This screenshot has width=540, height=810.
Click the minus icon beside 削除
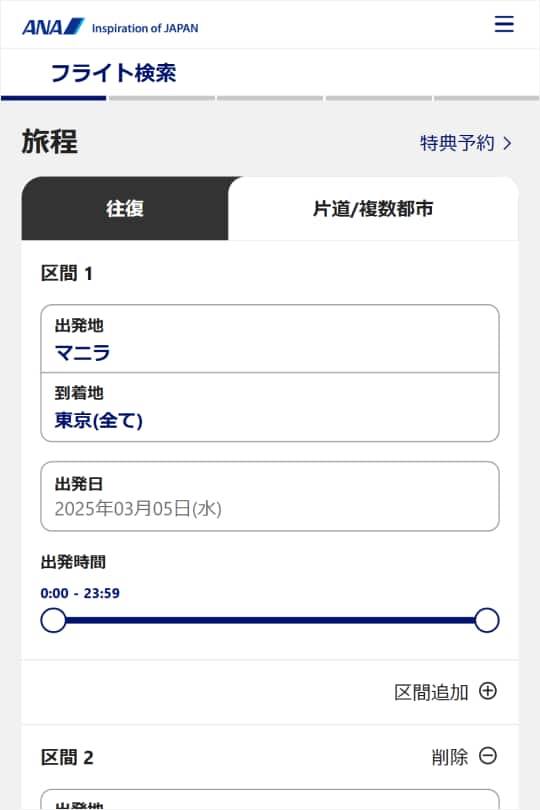(x=488, y=756)
